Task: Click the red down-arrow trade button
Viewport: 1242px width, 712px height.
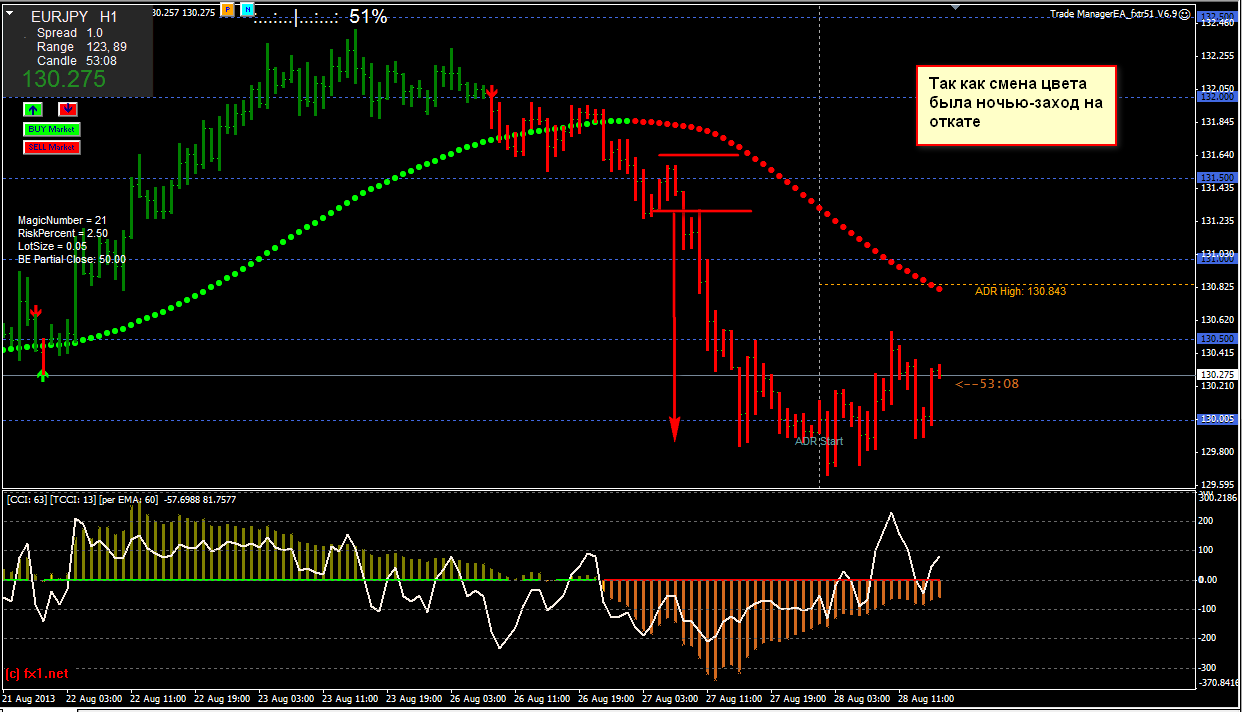Action: (x=68, y=109)
